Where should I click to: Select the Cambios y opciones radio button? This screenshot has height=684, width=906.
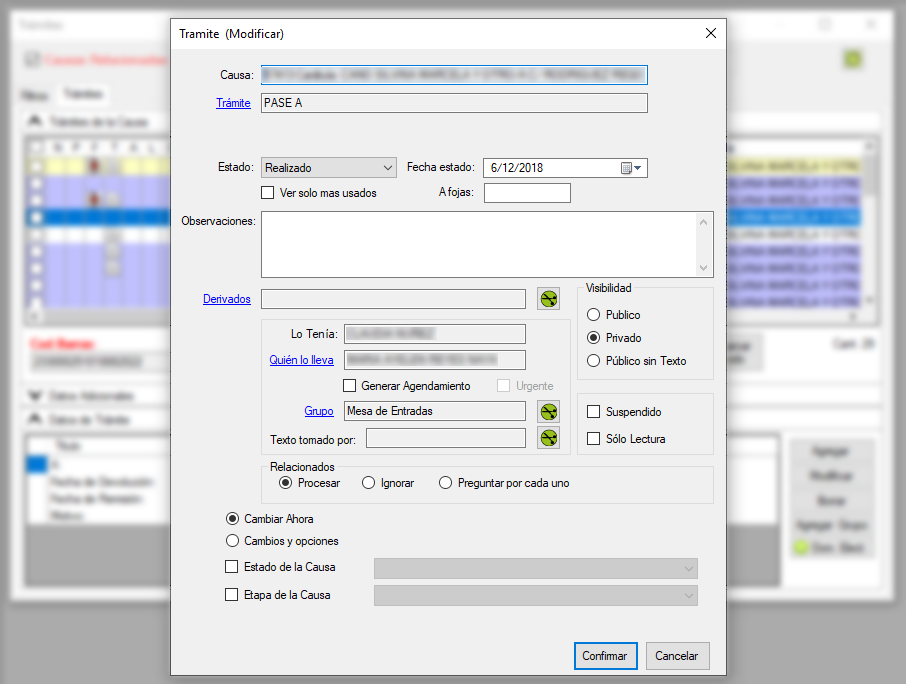tap(233, 541)
